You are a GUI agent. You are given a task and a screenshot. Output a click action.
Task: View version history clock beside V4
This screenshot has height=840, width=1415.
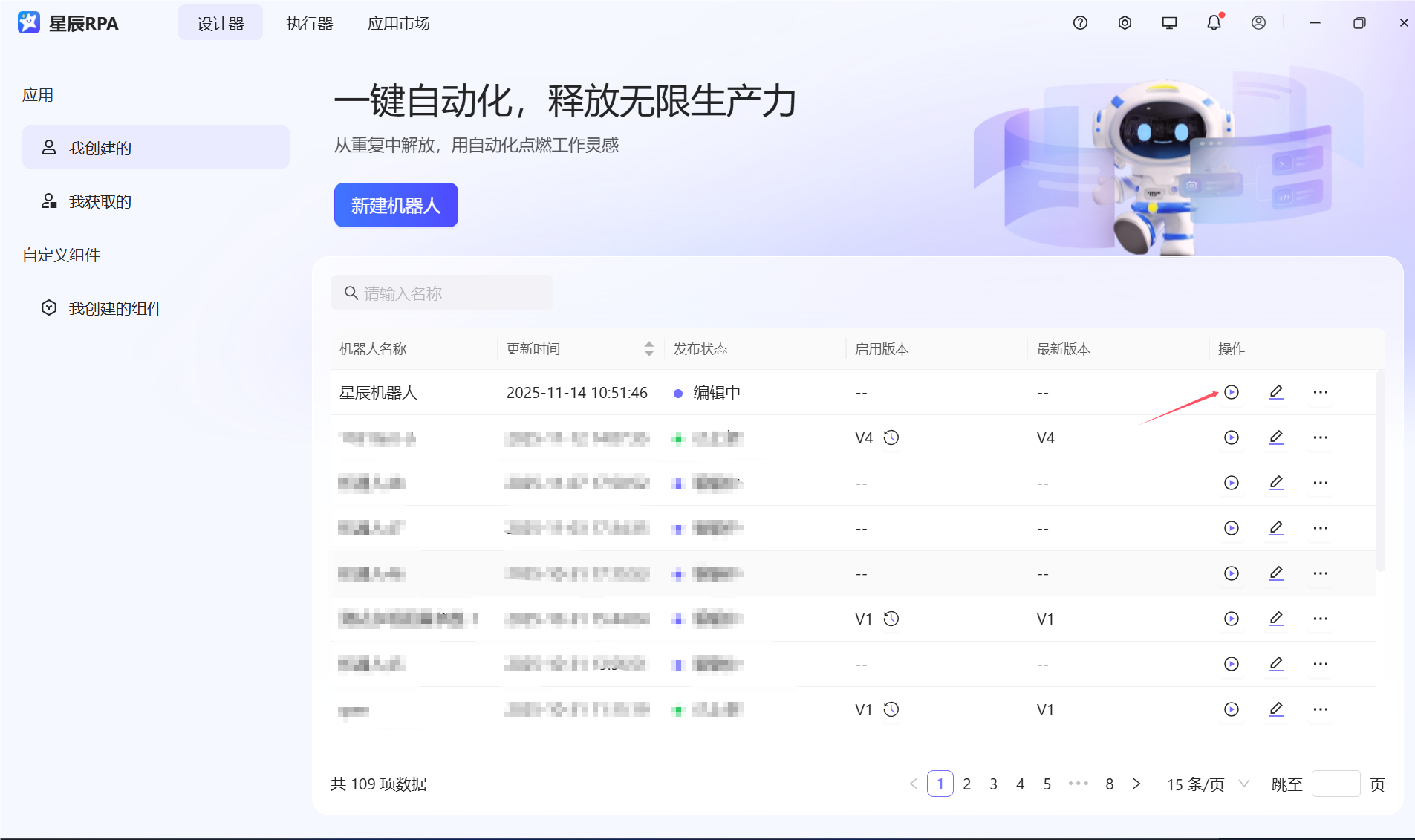[x=891, y=437]
